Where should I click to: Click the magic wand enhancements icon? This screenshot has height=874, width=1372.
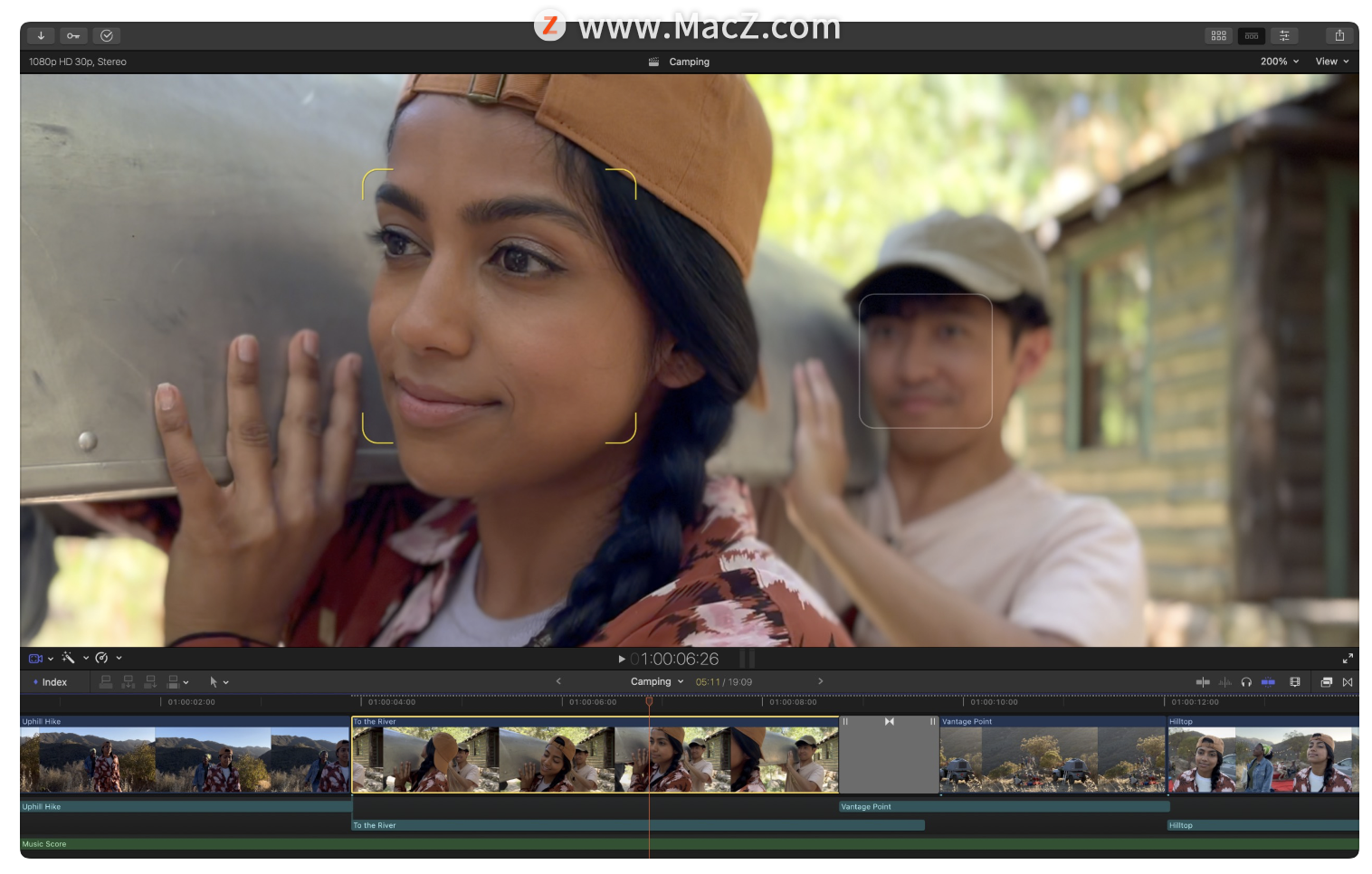point(68,658)
